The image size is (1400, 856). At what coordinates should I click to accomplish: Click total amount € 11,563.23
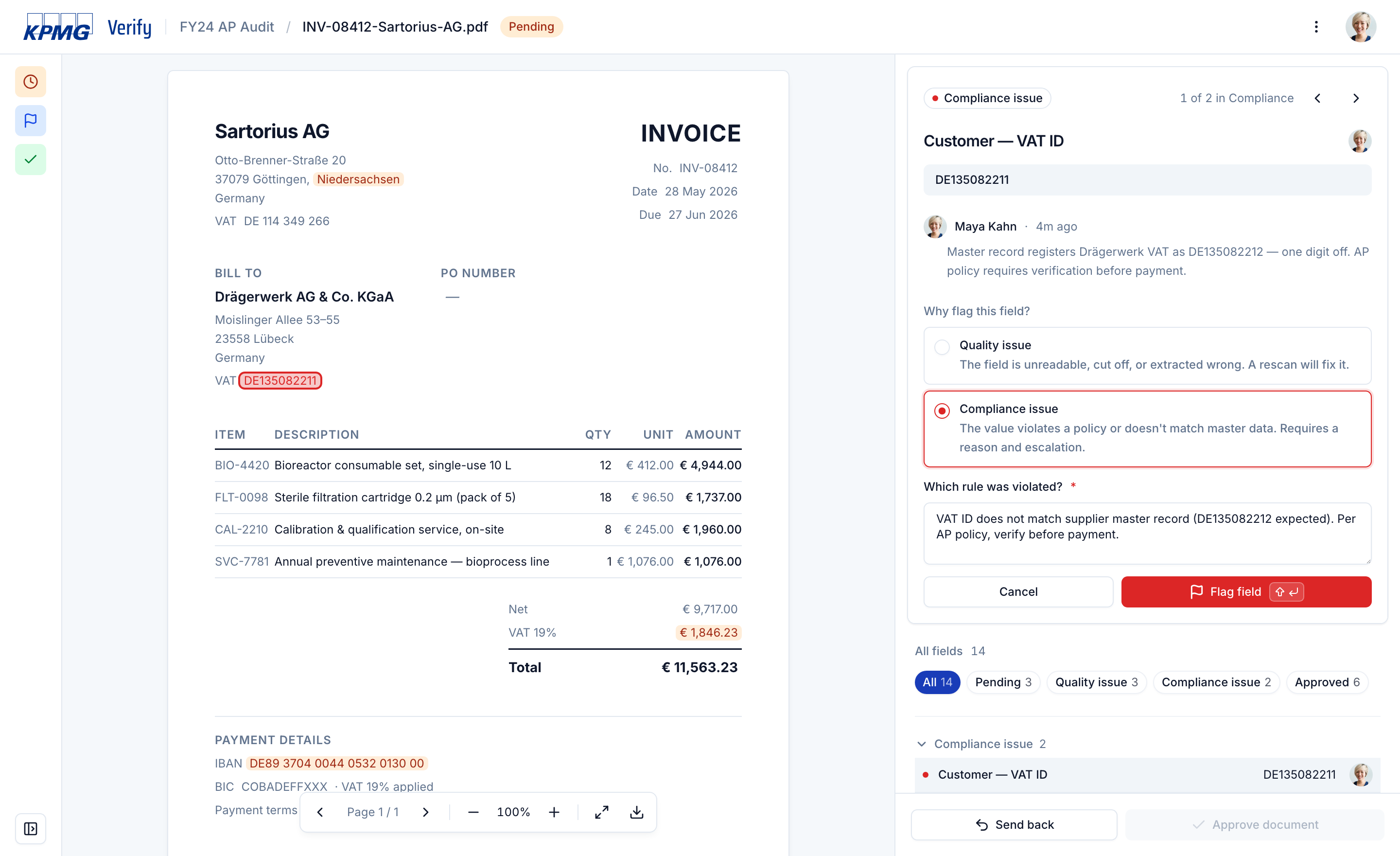(700, 667)
